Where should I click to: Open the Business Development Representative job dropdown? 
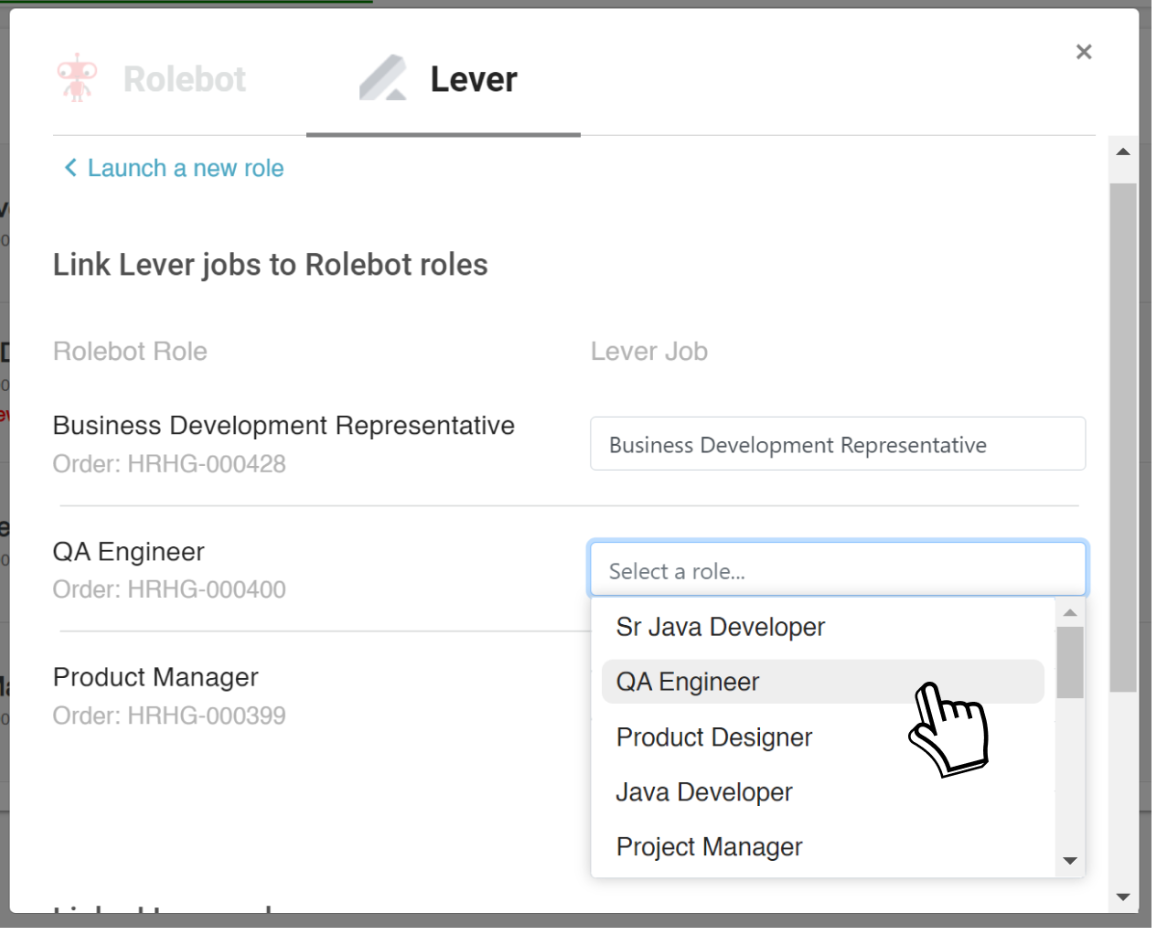(x=838, y=443)
